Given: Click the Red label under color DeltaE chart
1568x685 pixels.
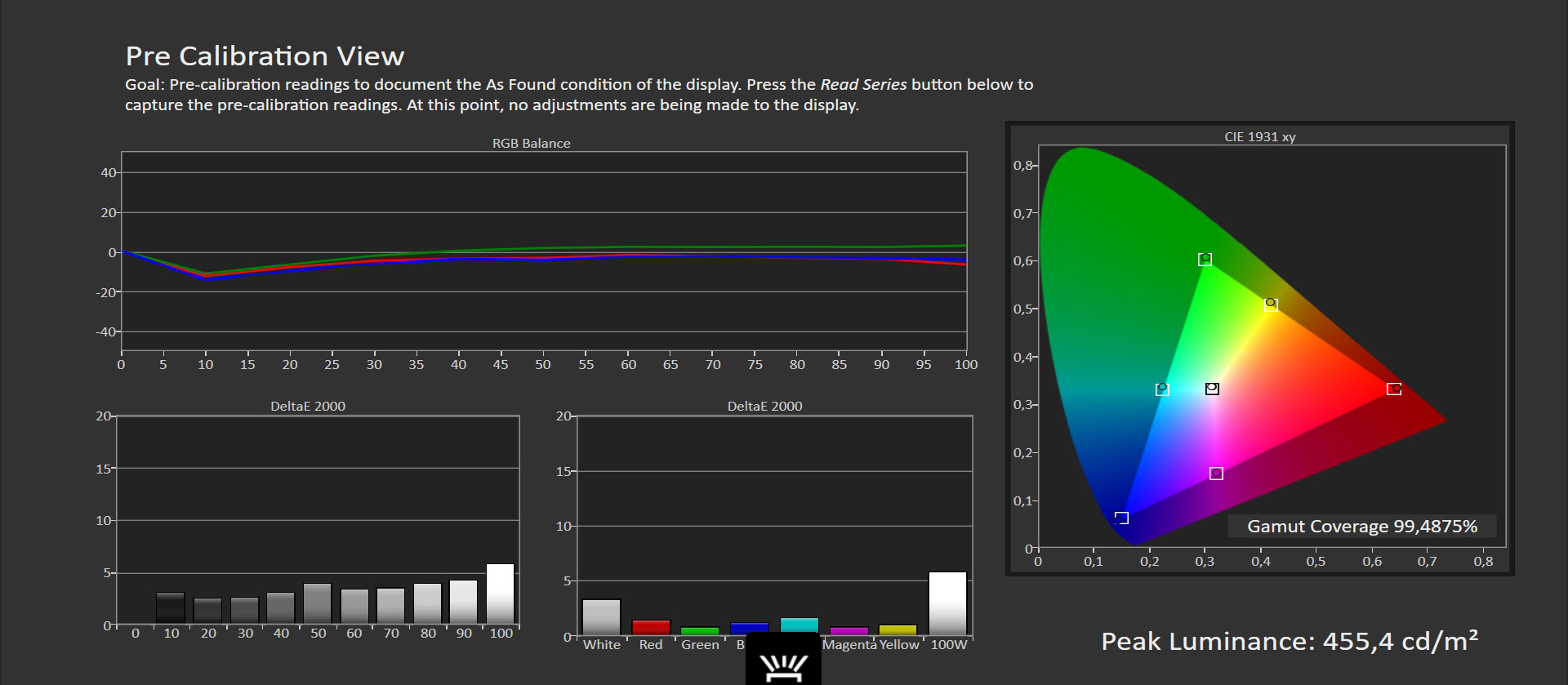Looking at the screenshot, I should pyautogui.click(x=651, y=645).
